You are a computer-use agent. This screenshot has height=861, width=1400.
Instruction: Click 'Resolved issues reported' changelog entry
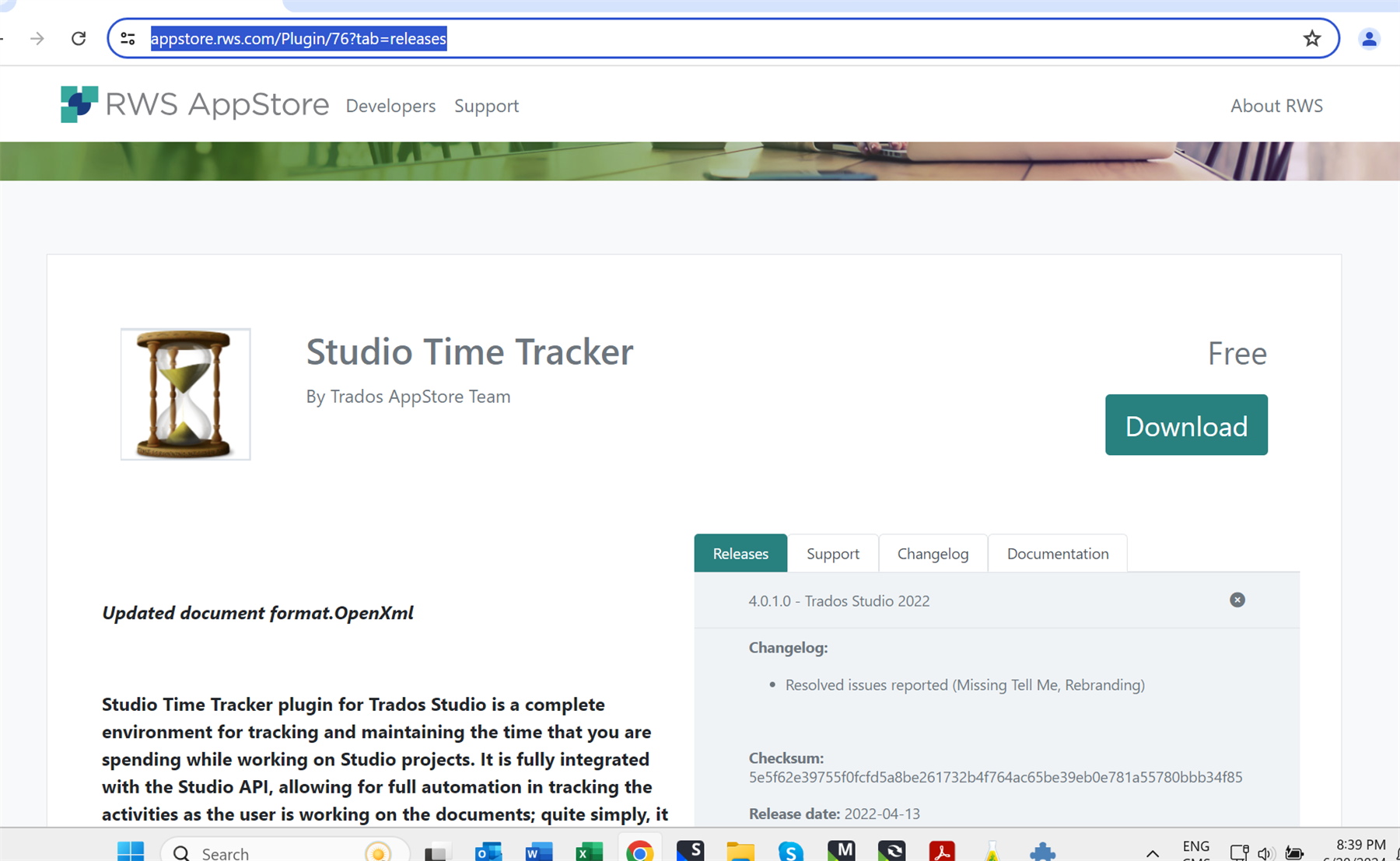(964, 685)
